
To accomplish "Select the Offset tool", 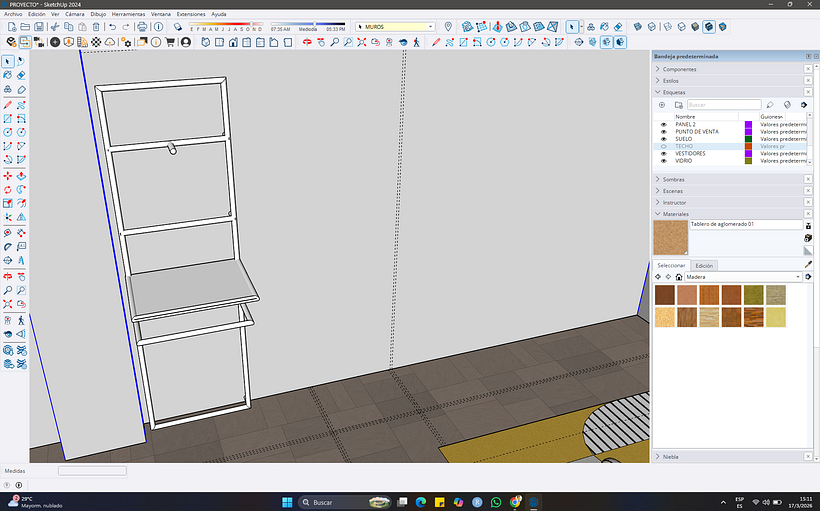I will pyautogui.click(x=21, y=203).
